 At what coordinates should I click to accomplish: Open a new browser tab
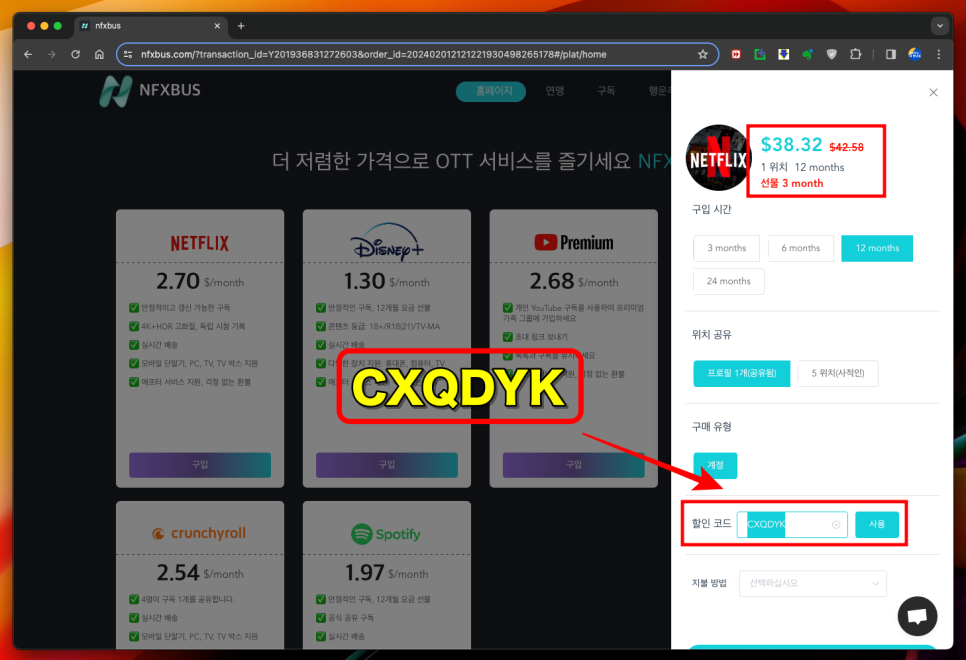coord(241,26)
